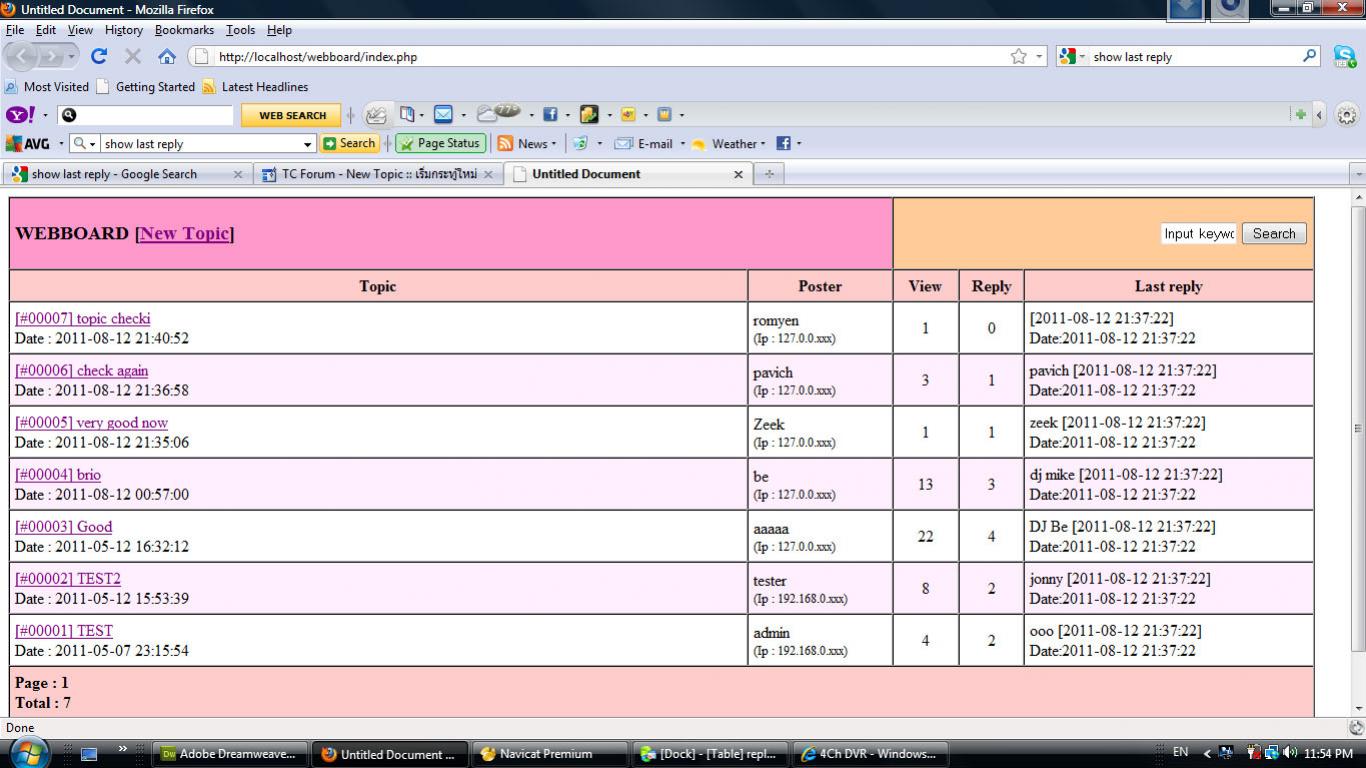Viewport: 1366px width, 768px height.
Task: Open the Yahoo logo dropdown arrow
Action: pos(45,115)
